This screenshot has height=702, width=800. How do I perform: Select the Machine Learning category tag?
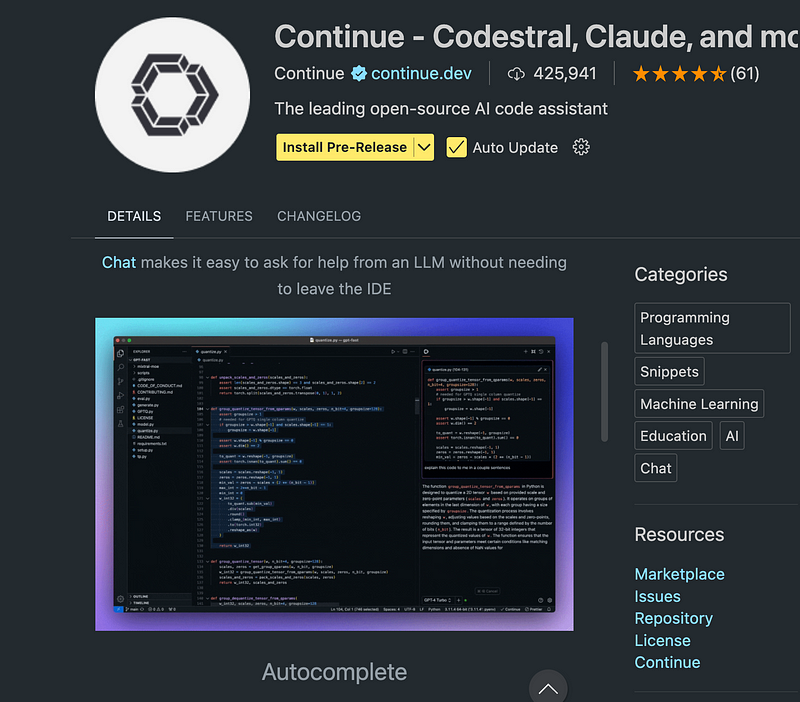700,404
